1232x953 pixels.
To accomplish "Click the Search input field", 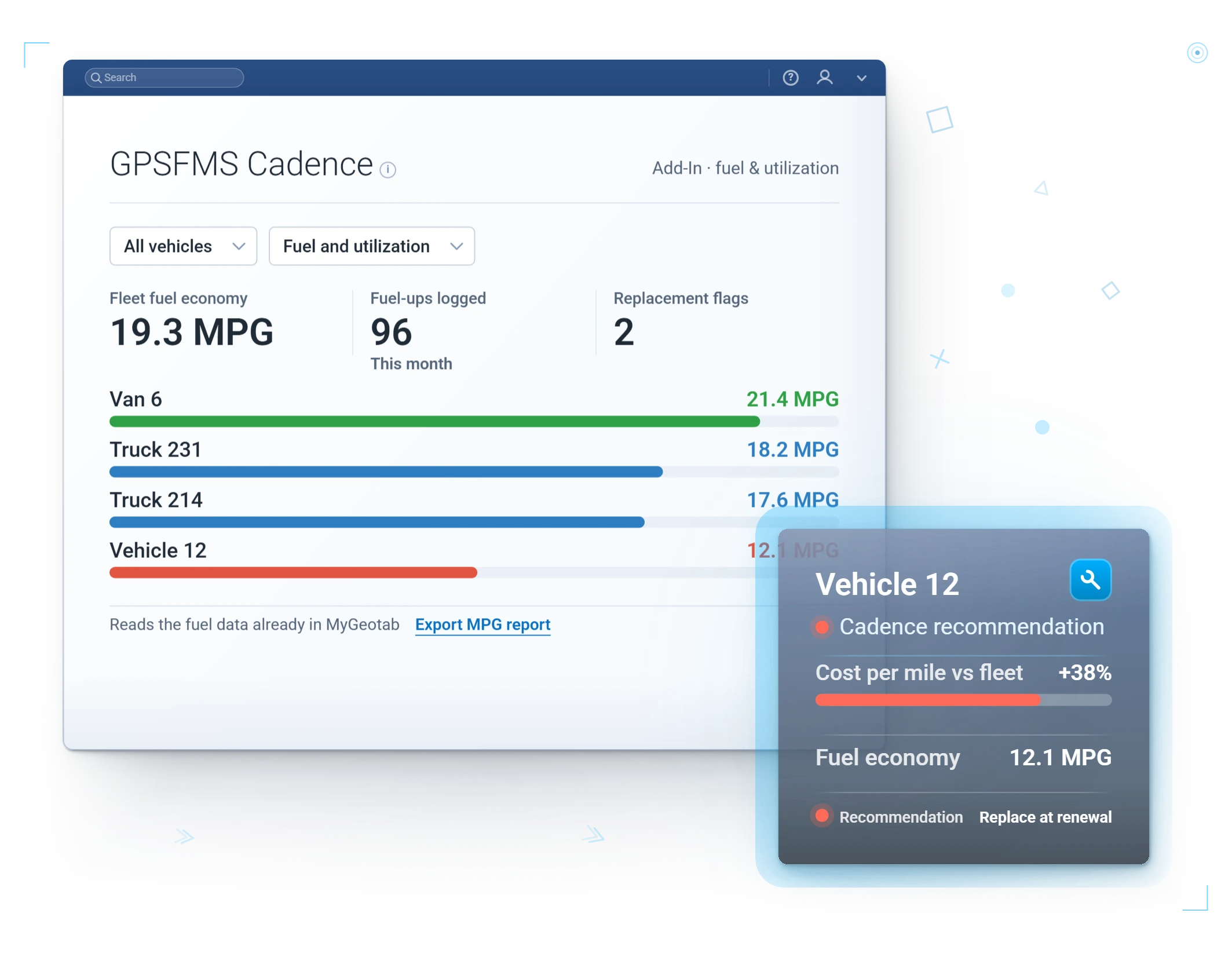I will tap(164, 78).
